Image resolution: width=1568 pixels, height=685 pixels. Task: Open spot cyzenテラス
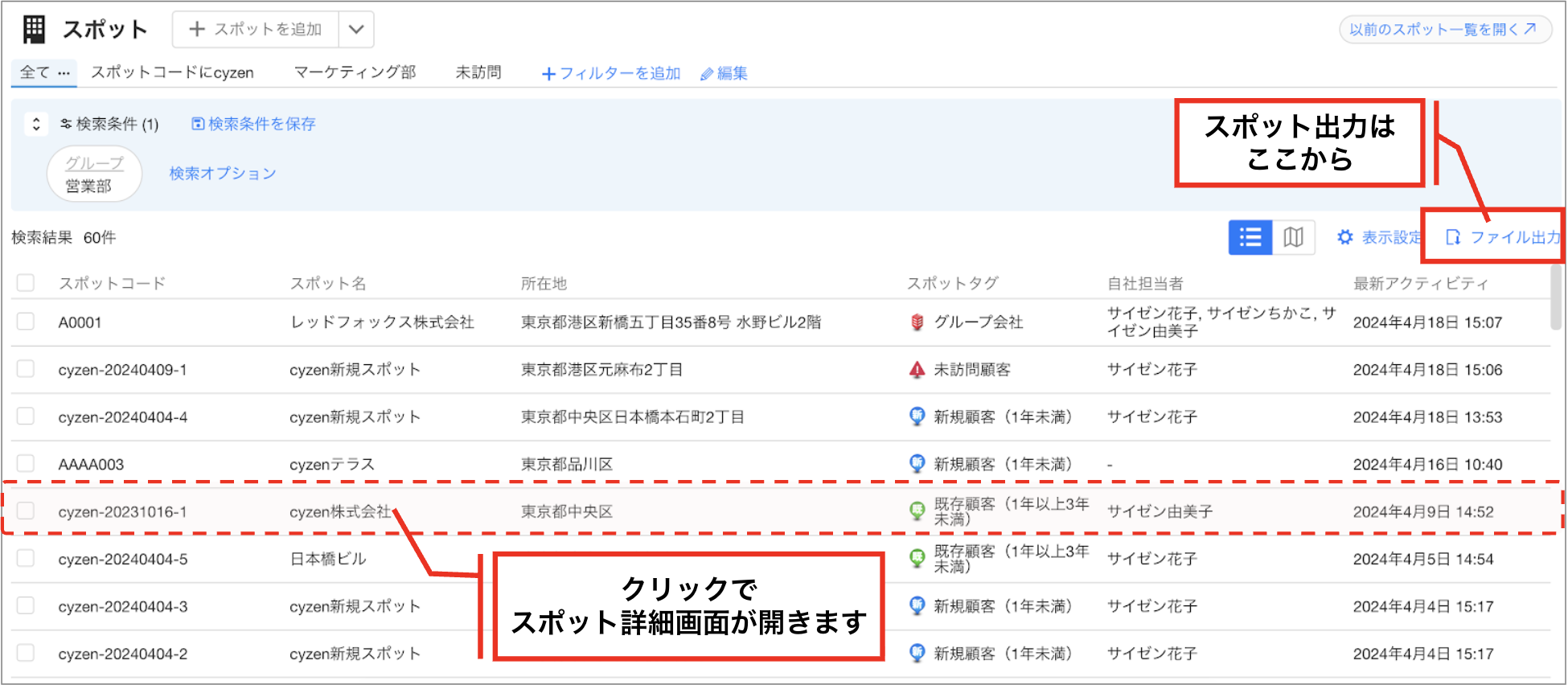tap(332, 464)
